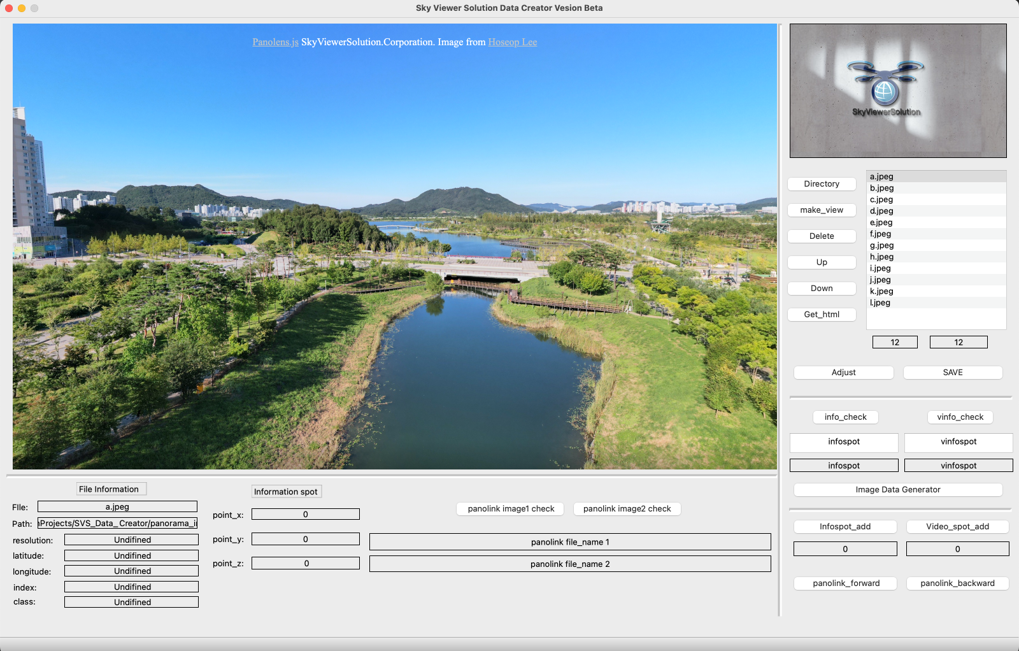The height and width of the screenshot is (651, 1019).
Task: Open the Directory file browser
Action: tap(820, 184)
